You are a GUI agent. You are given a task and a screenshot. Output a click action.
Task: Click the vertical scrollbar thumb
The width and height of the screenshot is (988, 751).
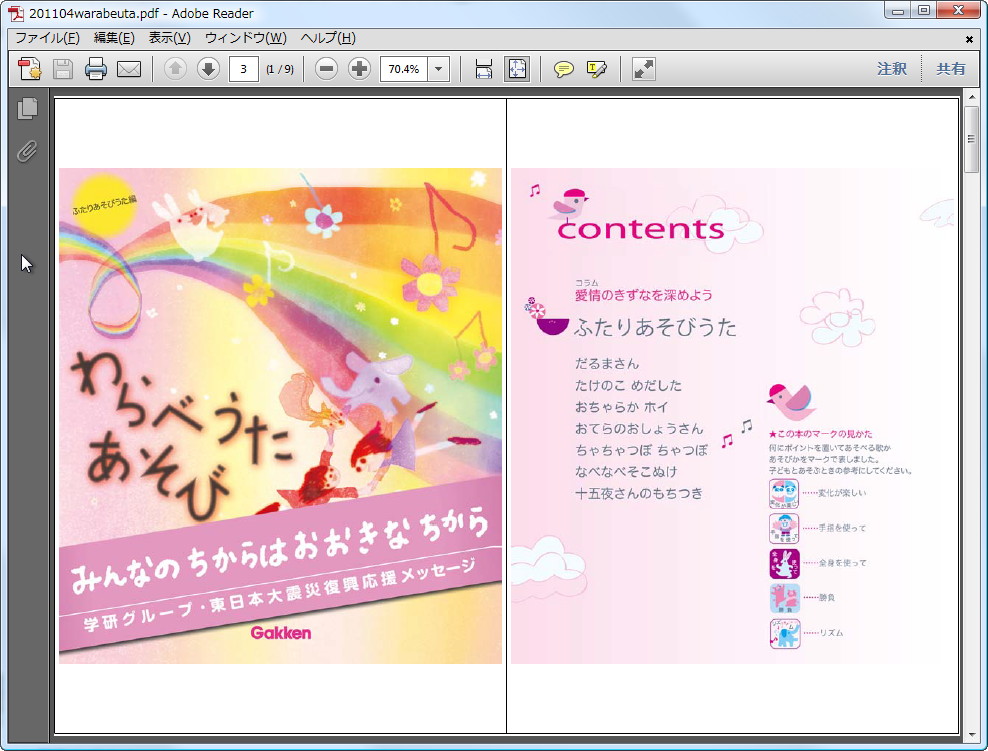(971, 139)
